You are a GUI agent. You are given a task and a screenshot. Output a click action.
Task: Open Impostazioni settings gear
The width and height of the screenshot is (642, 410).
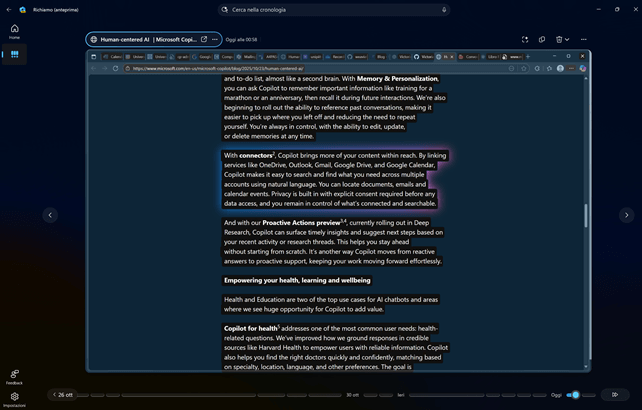point(14,398)
